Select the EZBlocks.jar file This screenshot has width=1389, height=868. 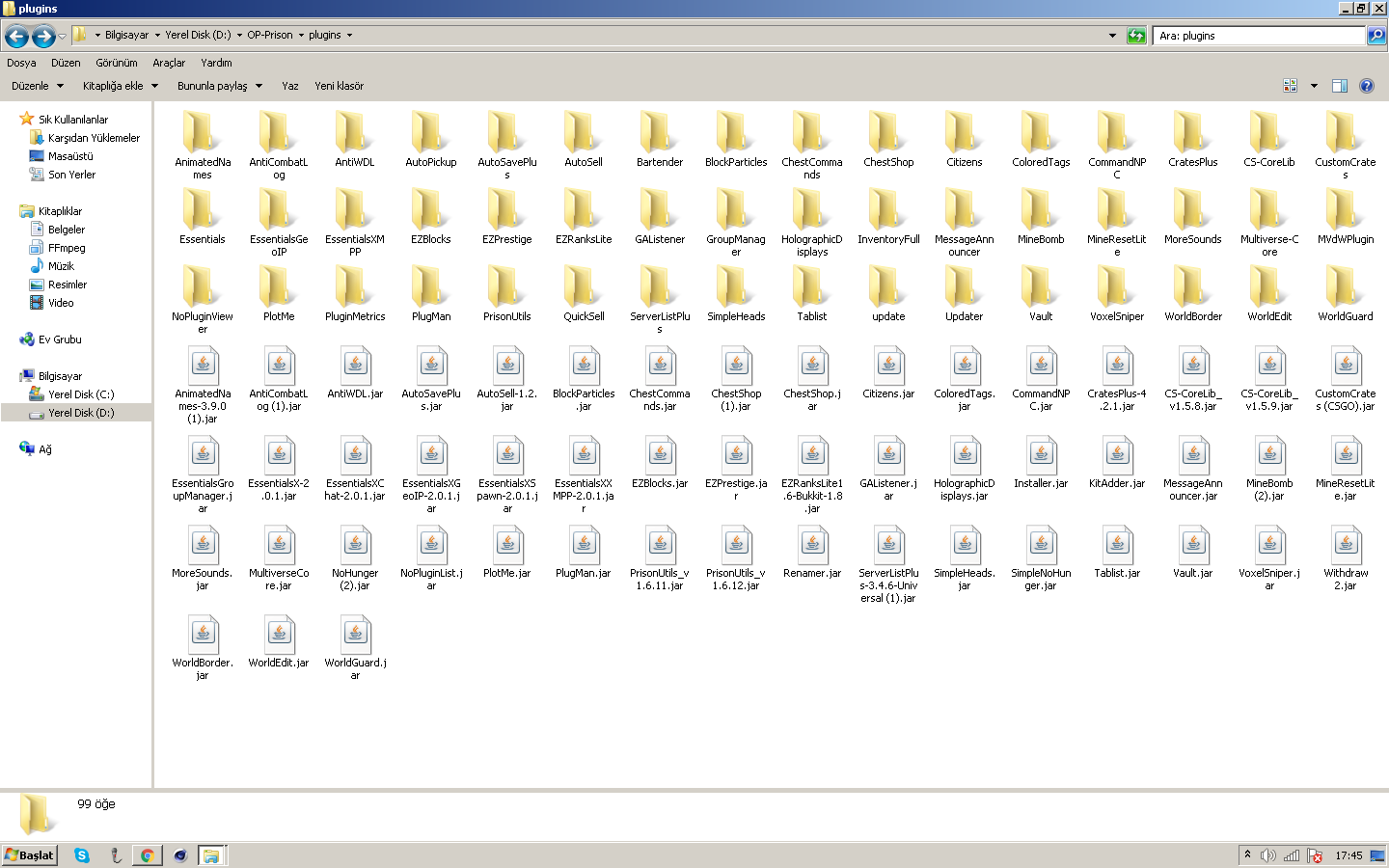[x=660, y=463]
